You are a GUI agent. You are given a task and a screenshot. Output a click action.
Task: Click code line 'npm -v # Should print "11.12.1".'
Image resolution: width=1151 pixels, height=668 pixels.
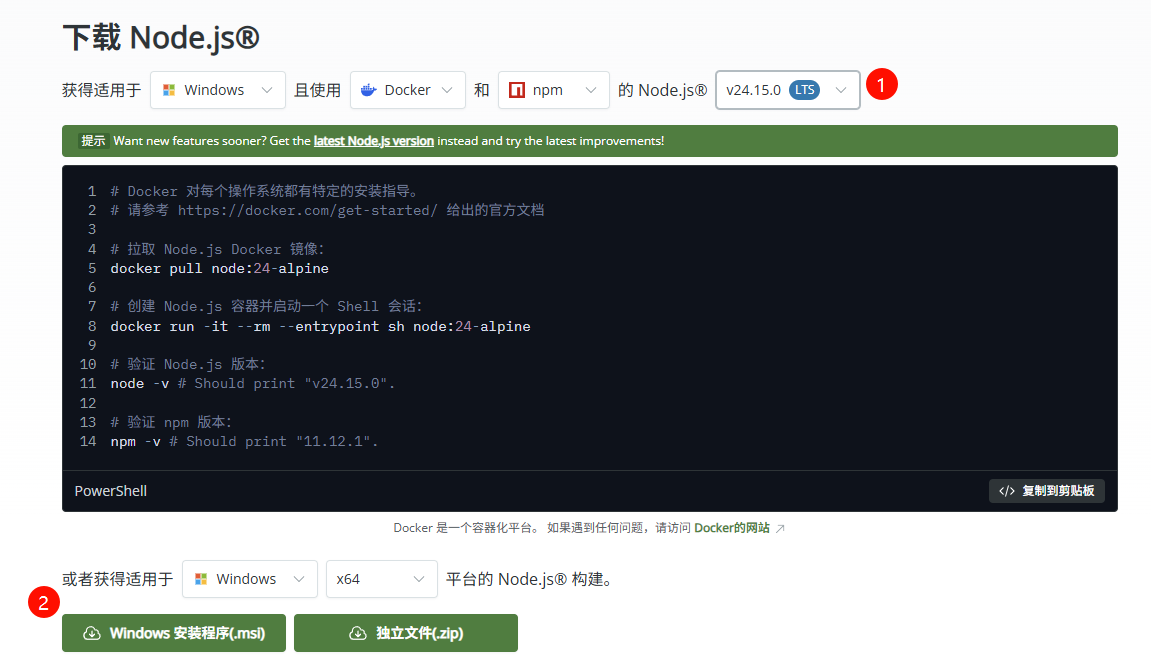click(244, 441)
